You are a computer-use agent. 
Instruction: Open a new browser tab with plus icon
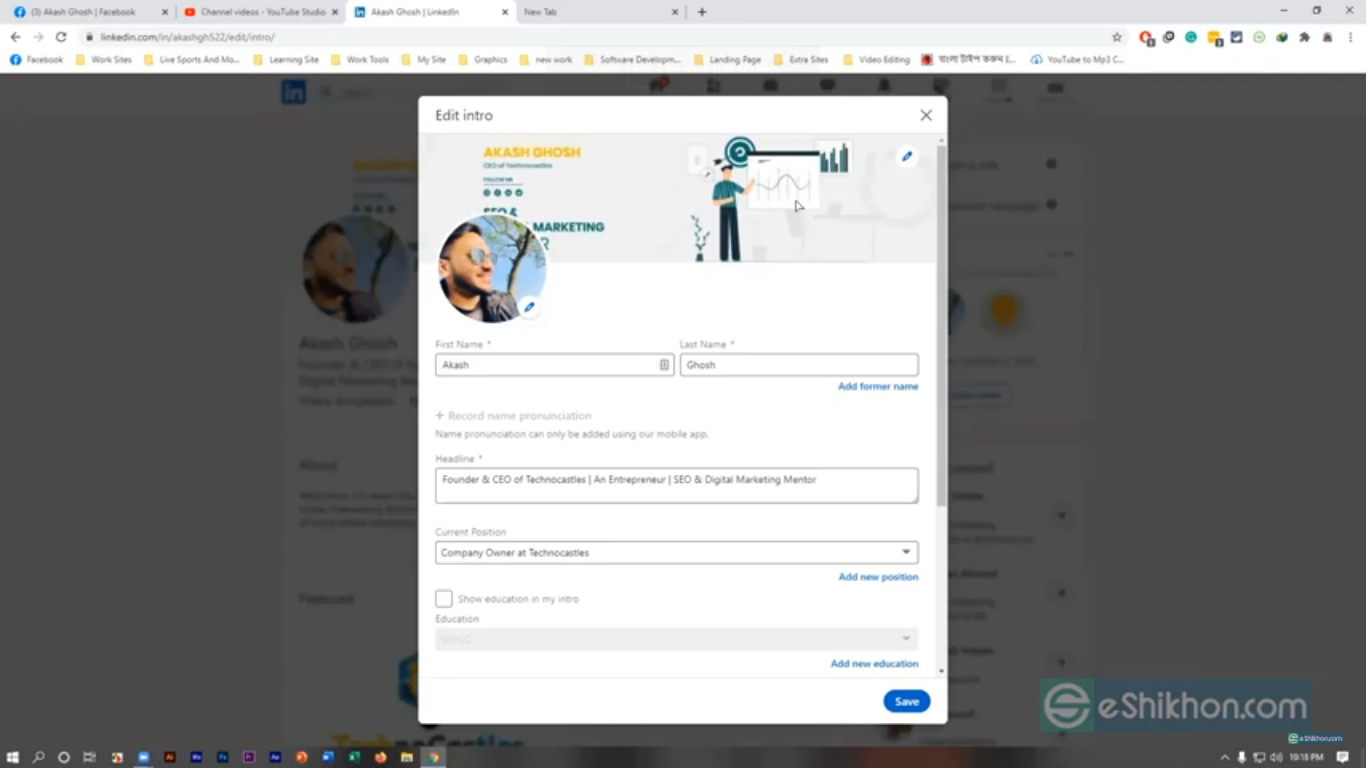tap(702, 12)
